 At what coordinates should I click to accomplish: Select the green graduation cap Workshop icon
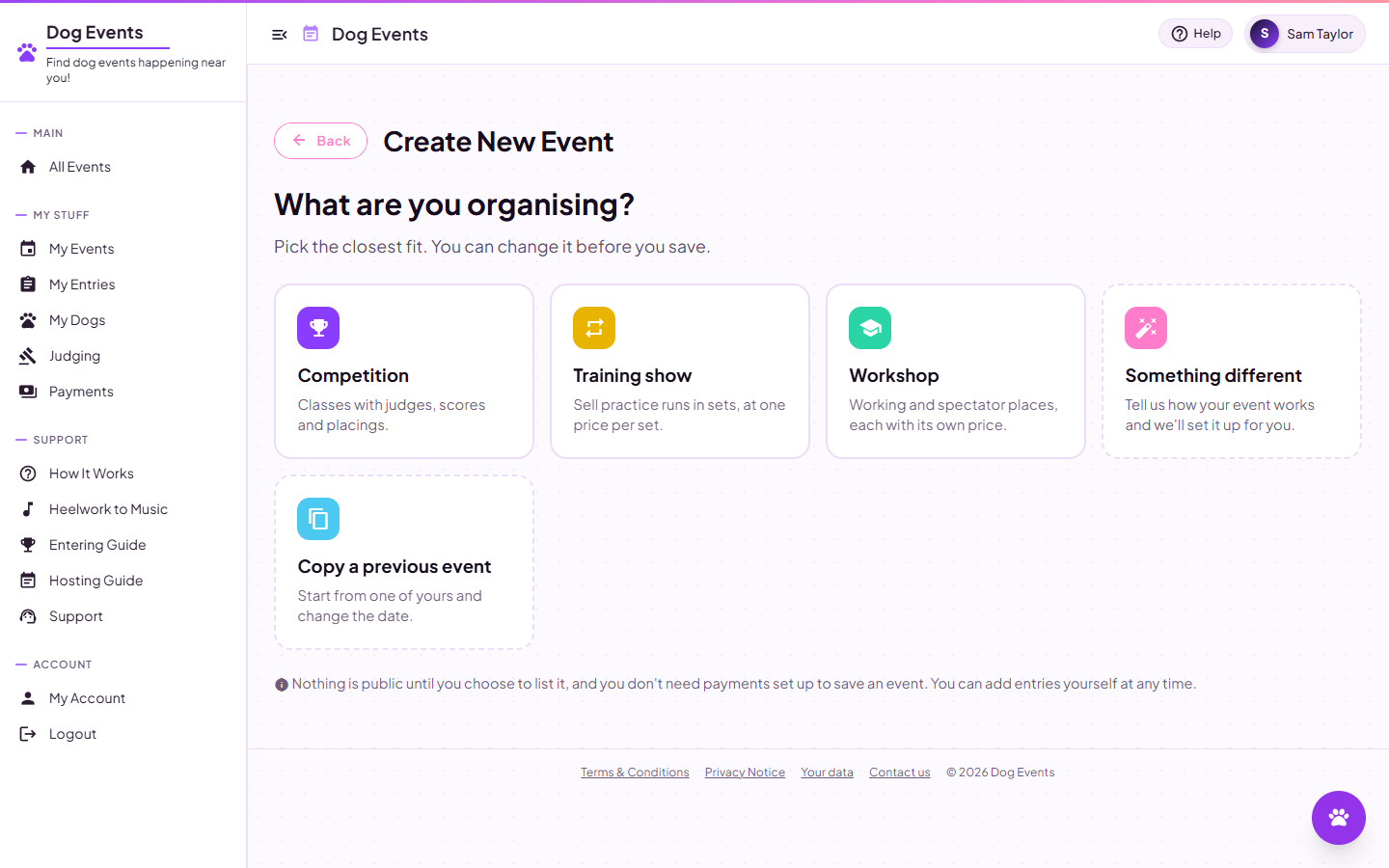[870, 328]
